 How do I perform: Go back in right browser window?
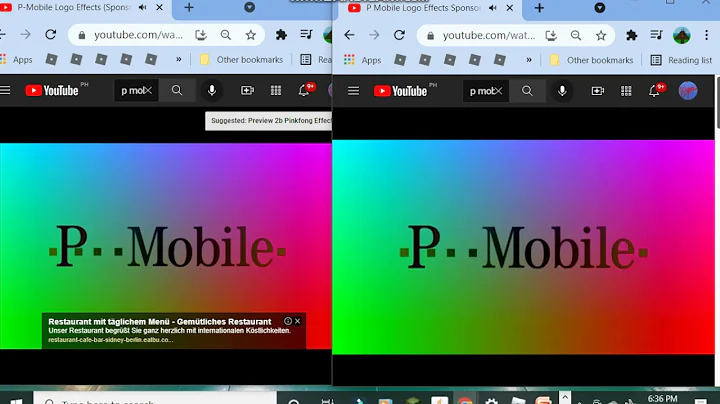pyautogui.click(x=349, y=35)
